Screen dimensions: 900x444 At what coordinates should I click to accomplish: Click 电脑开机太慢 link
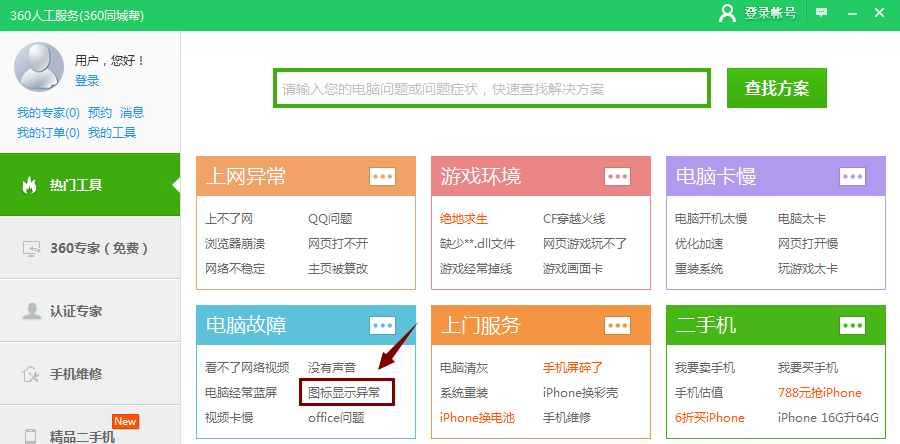coord(711,219)
